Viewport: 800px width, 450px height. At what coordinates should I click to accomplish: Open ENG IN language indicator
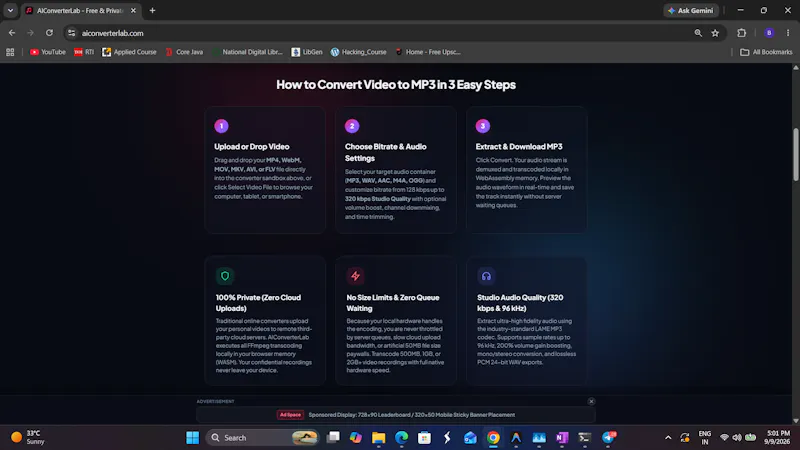(x=705, y=438)
